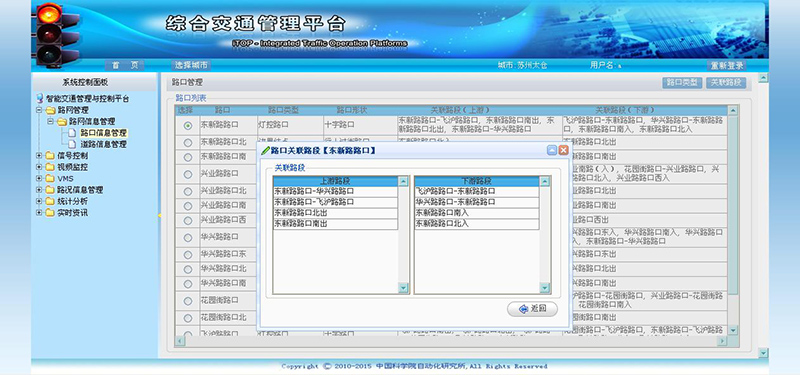Select radio button for 兴业路路口西 row
This screenshot has width=800, height=375.
coord(188,220)
